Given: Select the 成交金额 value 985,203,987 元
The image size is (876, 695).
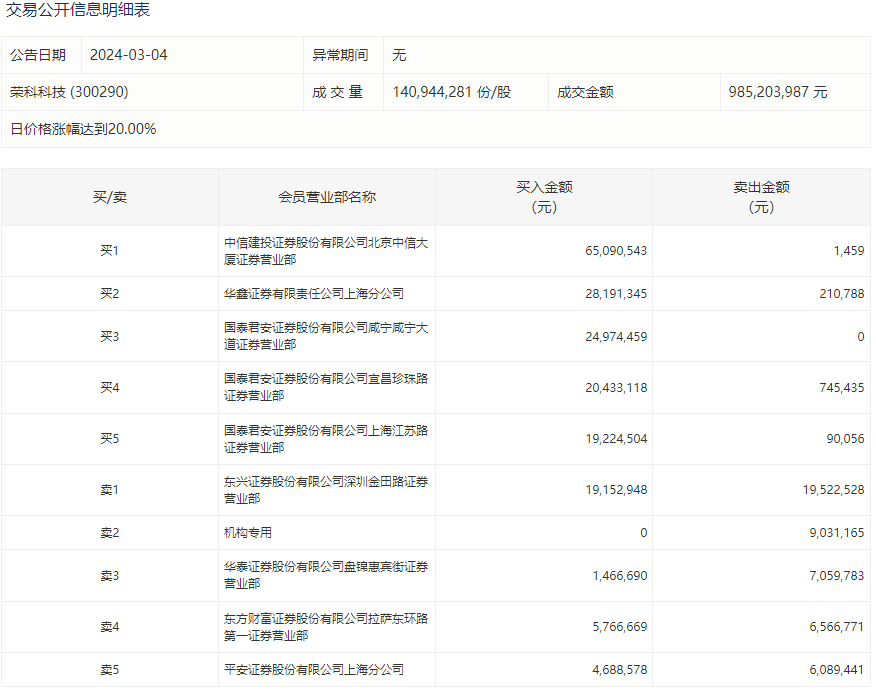Looking at the screenshot, I should coord(778,92).
